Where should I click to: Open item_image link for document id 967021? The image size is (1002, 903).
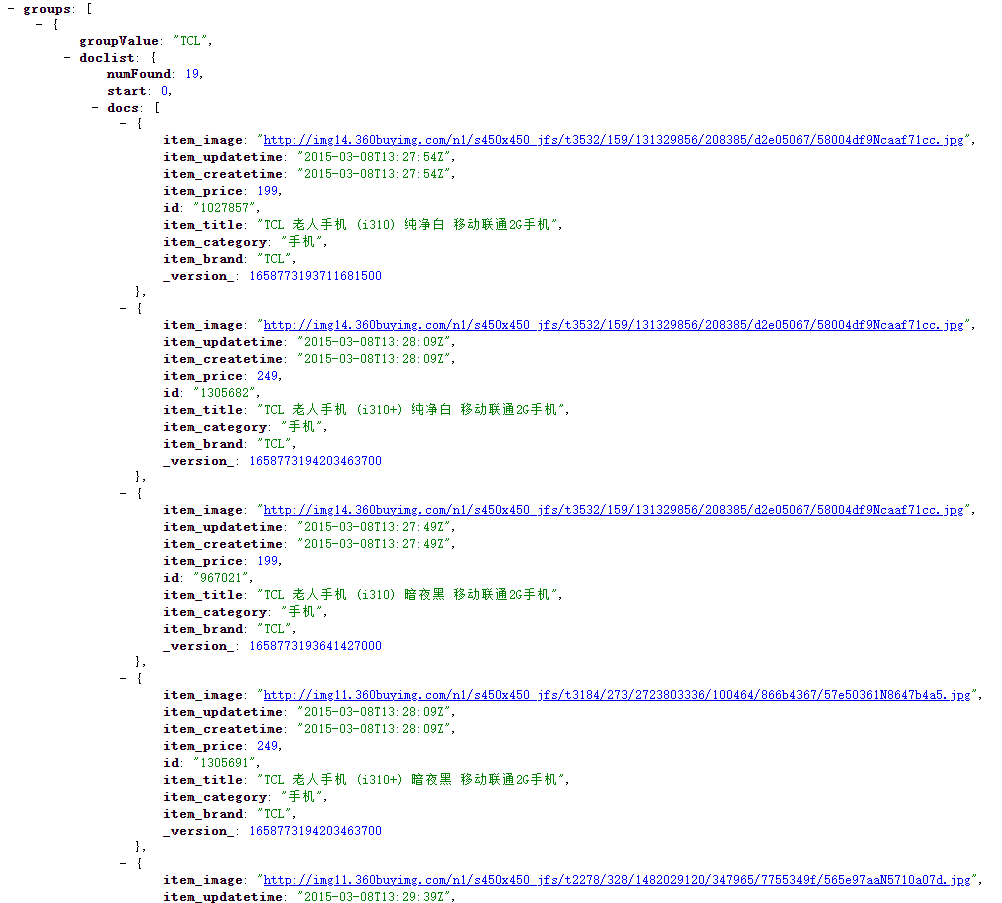point(613,511)
